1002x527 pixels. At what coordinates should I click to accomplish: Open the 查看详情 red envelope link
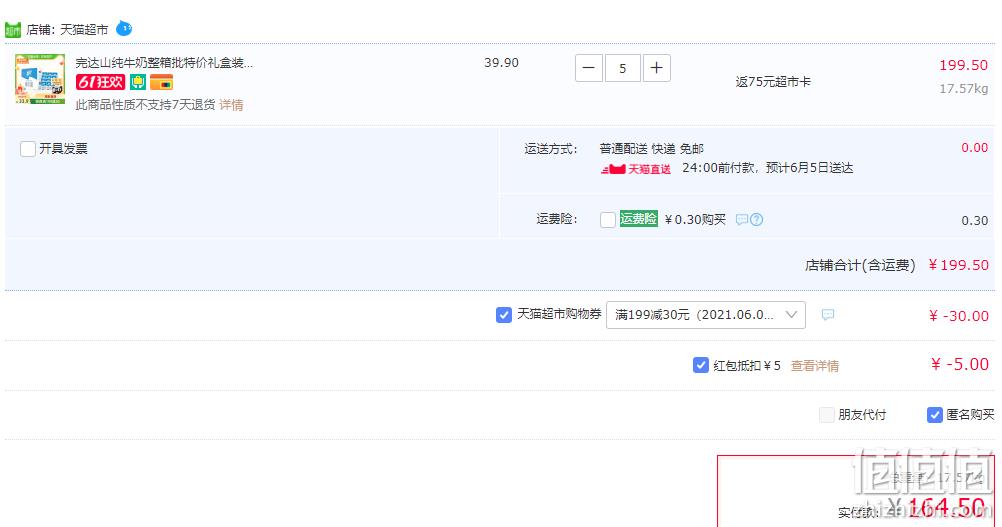click(815, 366)
